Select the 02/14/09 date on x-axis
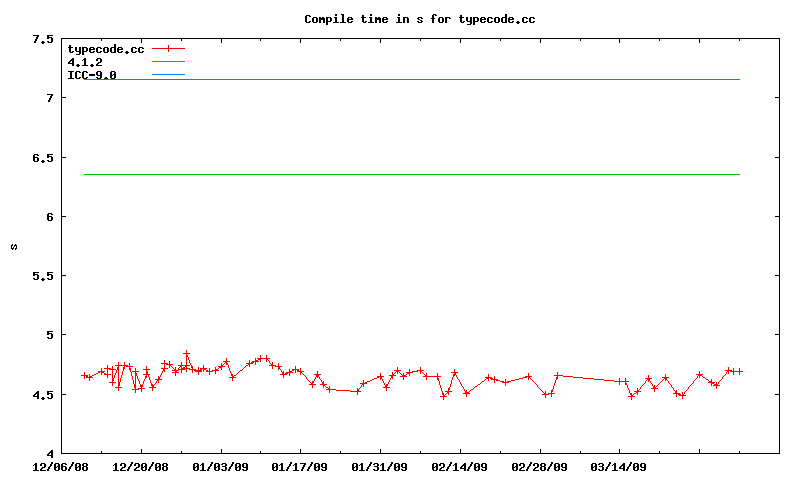The width and height of the screenshot is (800, 480). [459, 466]
